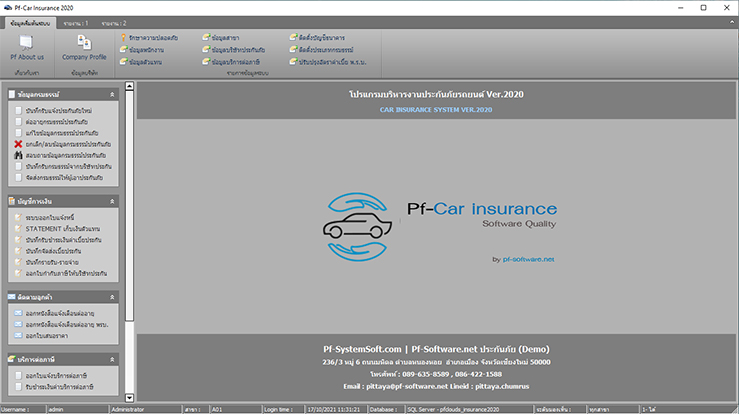
Task: Click login time '17/10/2021 11:31:21'
Action: coord(336,409)
